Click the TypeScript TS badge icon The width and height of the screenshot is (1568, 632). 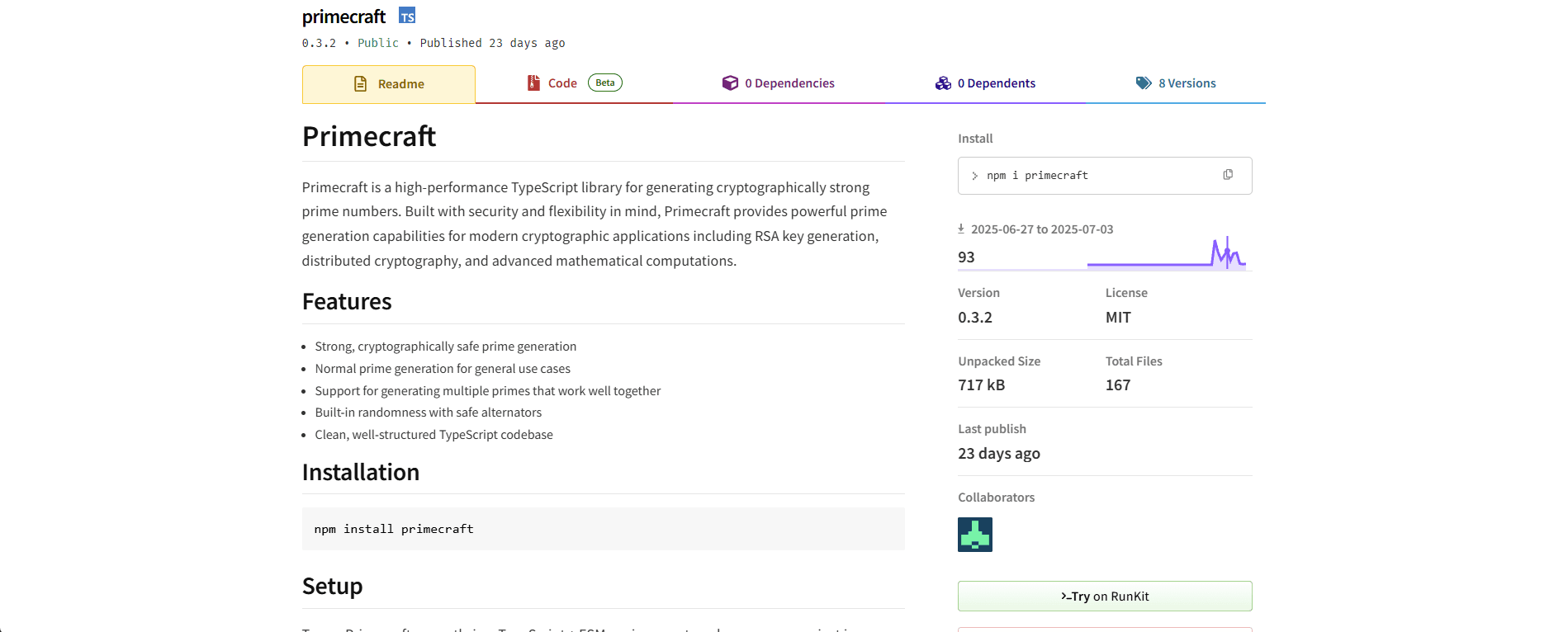[407, 16]
